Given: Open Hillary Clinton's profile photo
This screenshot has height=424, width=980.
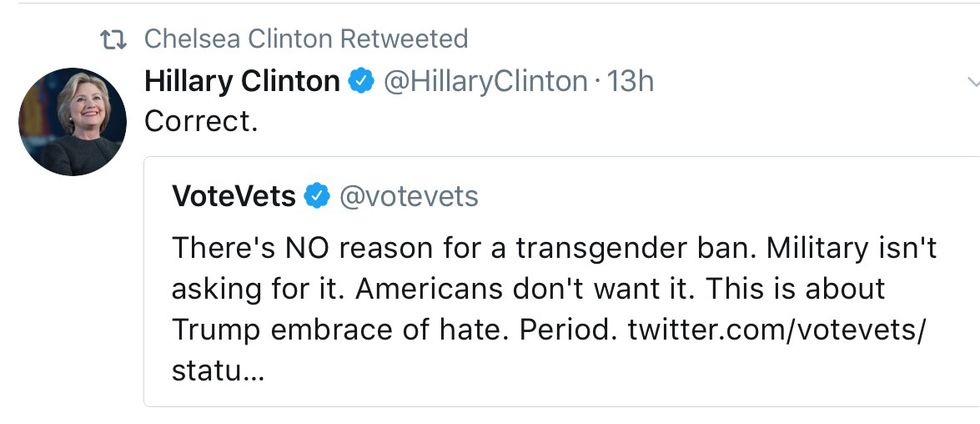Looking at the screenshot, I should tap(72, 121).
